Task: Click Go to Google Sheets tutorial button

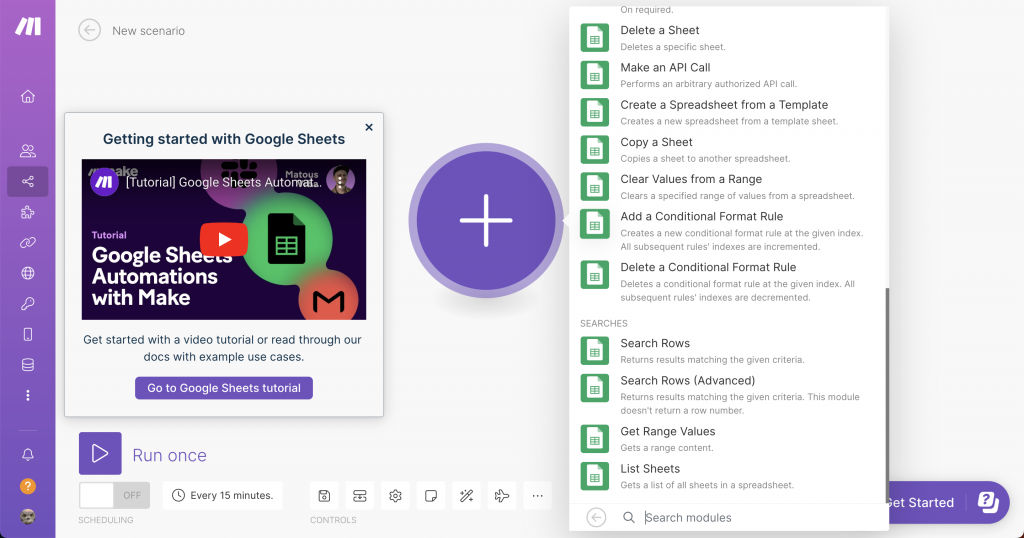Action: tap(224, 388)
